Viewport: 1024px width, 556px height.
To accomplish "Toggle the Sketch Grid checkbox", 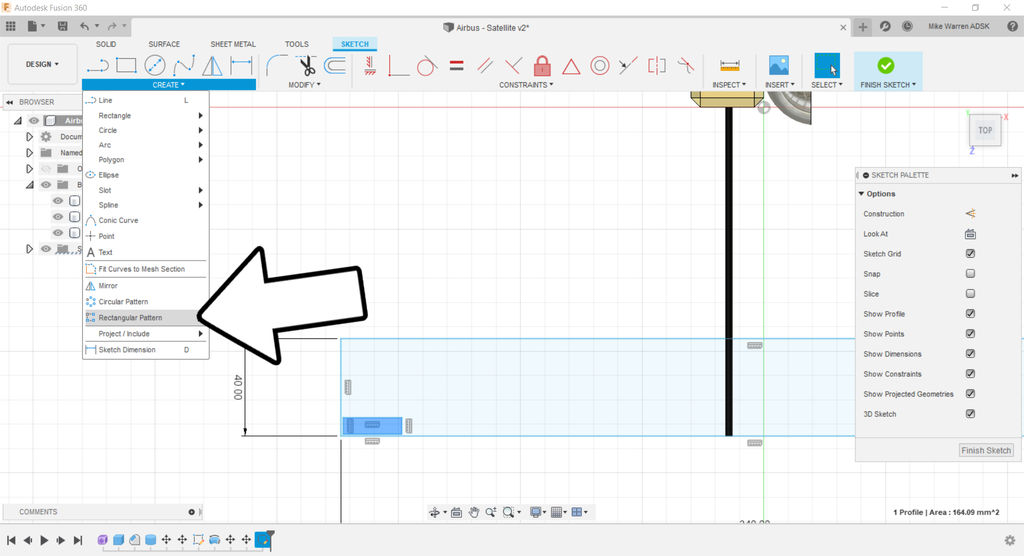I will [970, 253].
